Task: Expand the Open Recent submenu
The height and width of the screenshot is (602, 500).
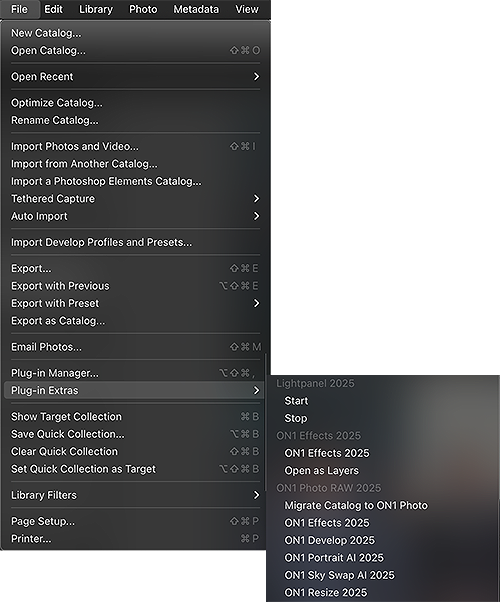Action: (x=135, y=76)
